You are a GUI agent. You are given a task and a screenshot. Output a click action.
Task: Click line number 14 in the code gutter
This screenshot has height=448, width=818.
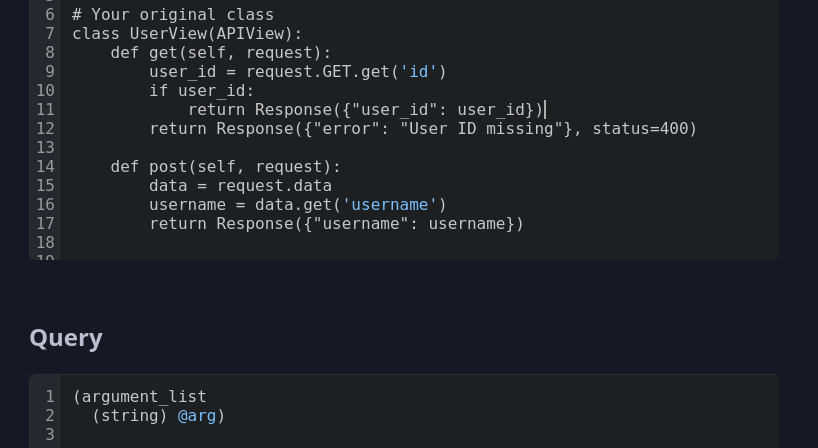(45, 167)
